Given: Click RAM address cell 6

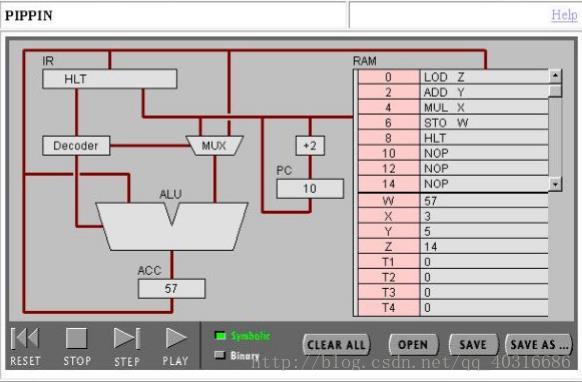Looking at the screenshot, I should [x=389, y=123].
